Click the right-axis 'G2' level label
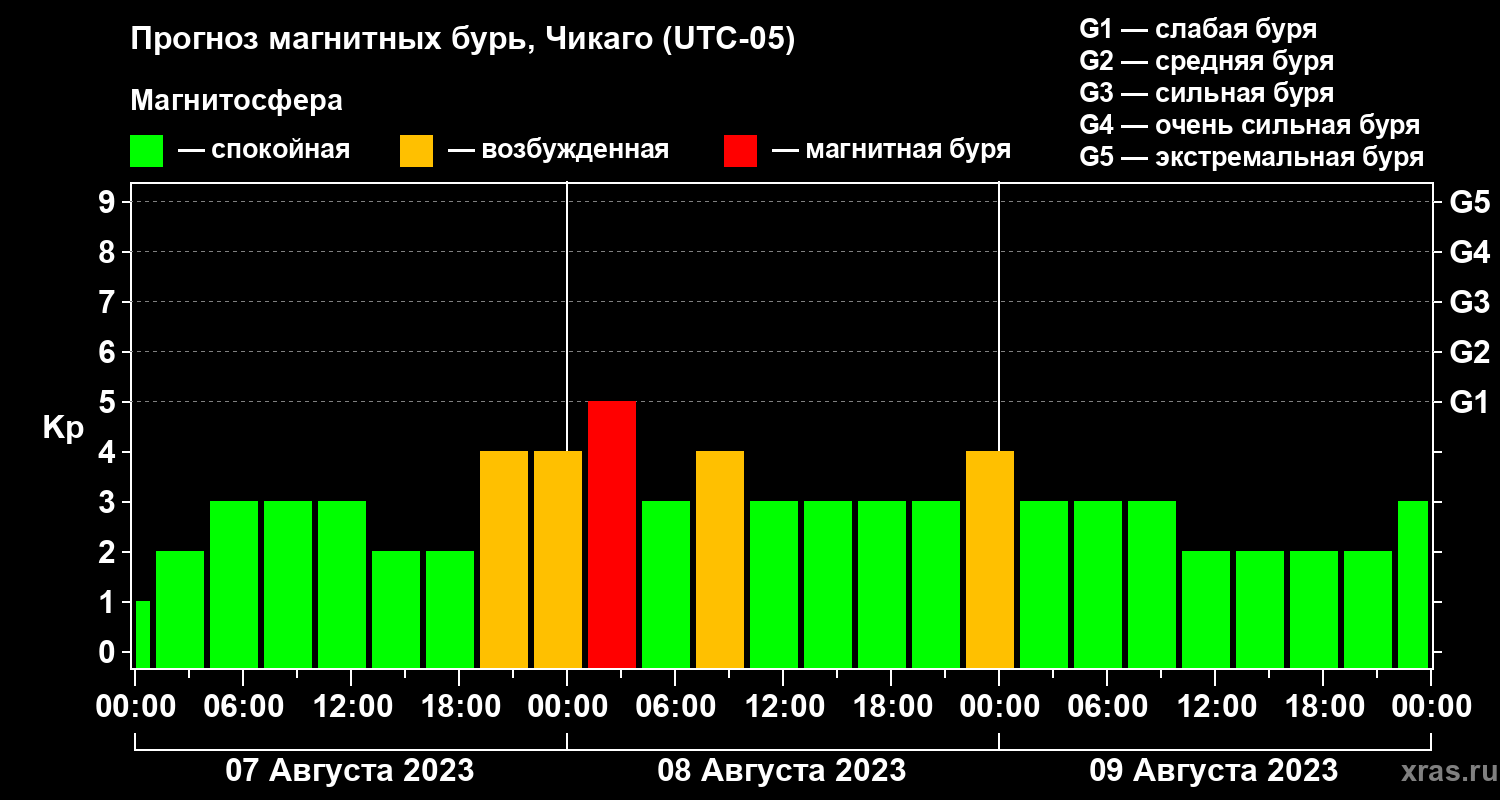The width and height of the screenshot is (1500, 800). pos(1469,352)
